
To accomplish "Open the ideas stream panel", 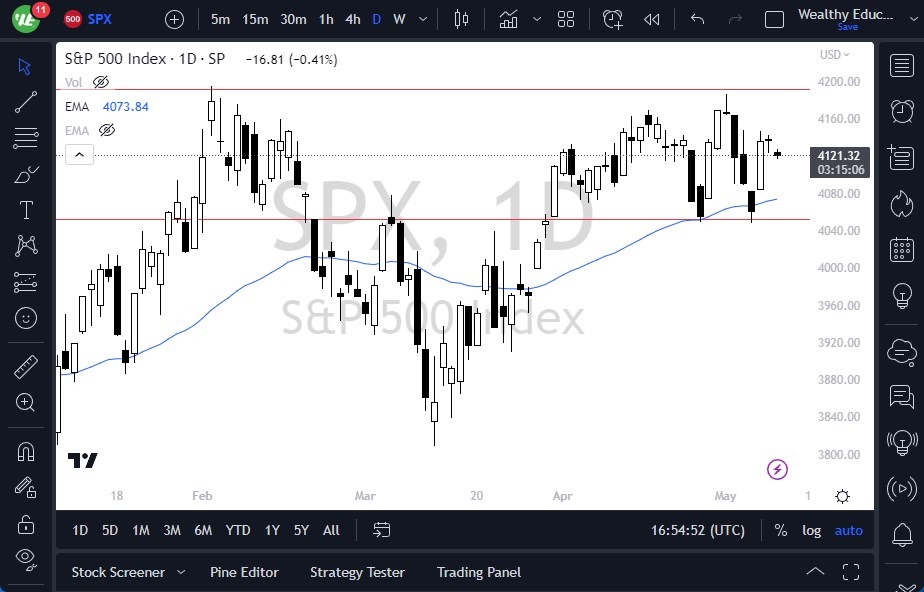I will point(902,442).
